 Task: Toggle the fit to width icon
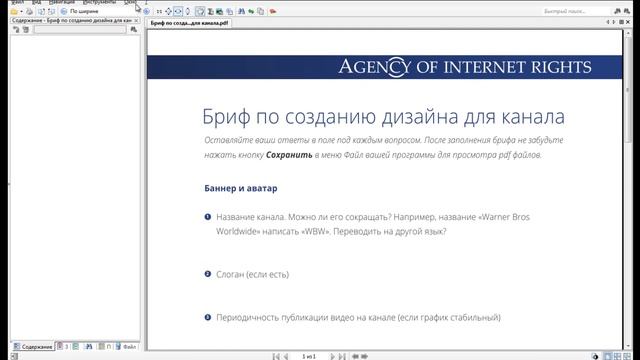pos(178,11)
